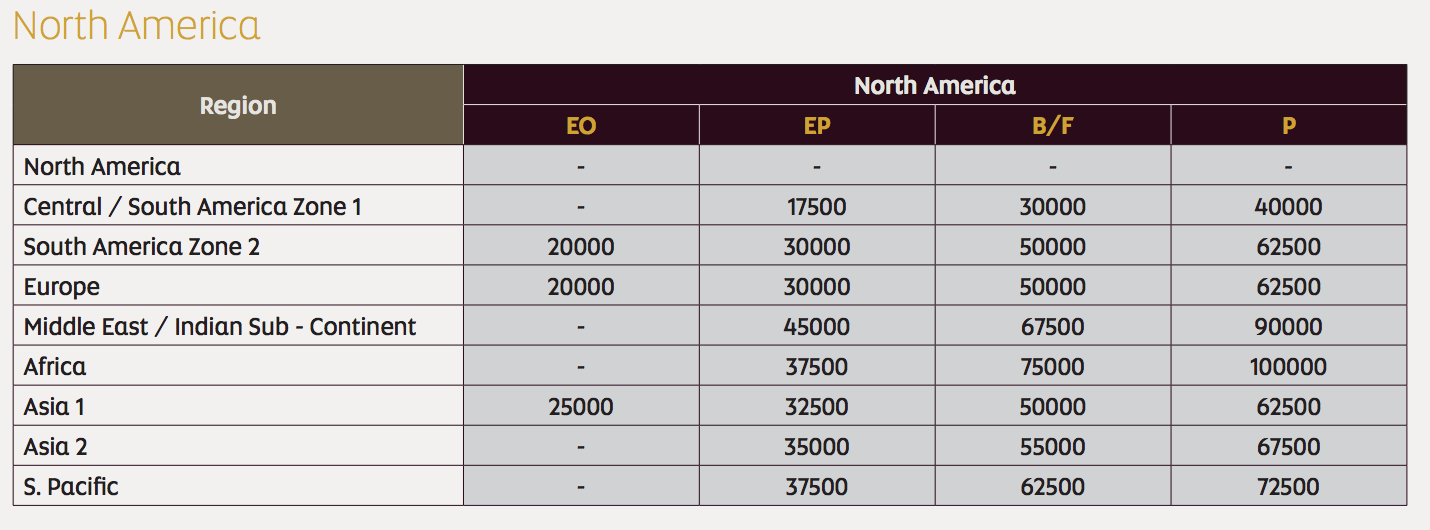Click the 25000 EO value for Asia 1
Image resolution: width=1430 pixels, height=530 pixels.
click(581, 407)
